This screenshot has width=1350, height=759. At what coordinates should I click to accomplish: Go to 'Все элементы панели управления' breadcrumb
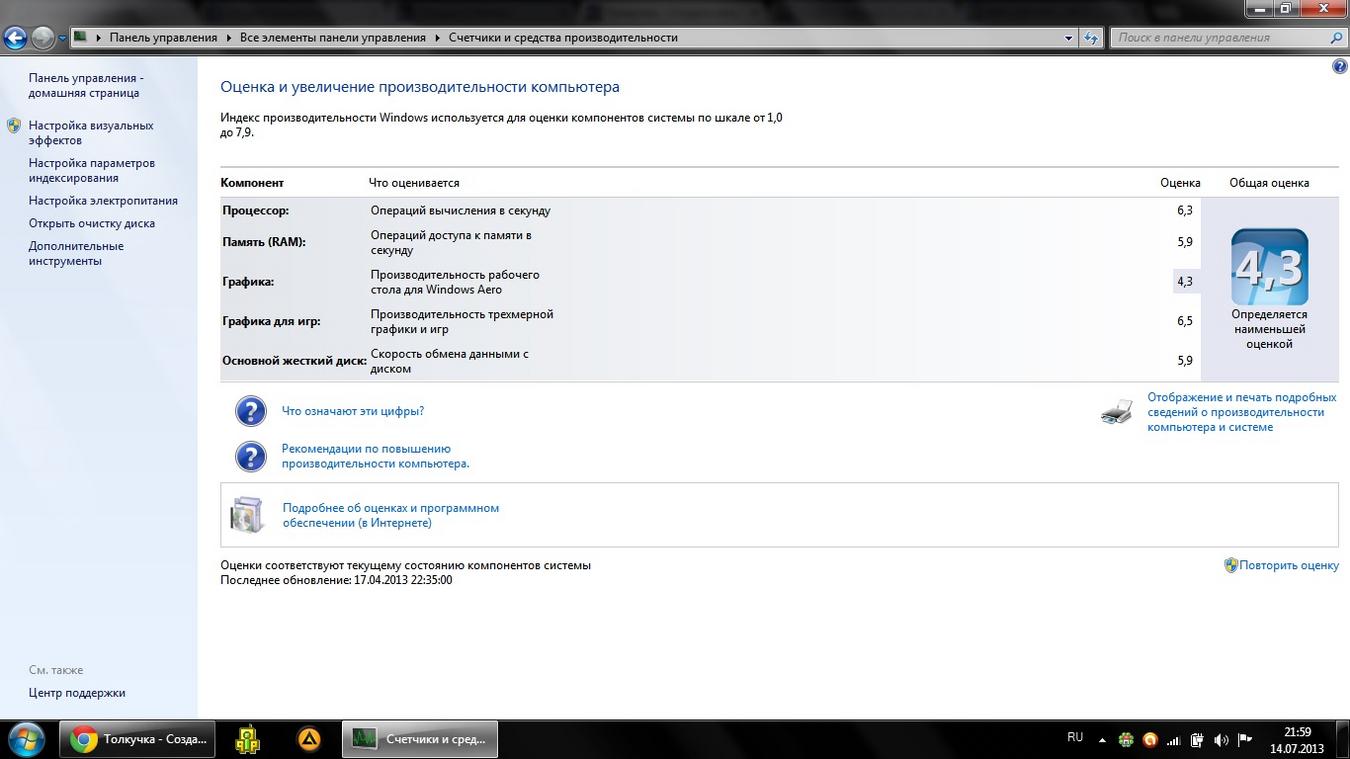pyautogui.click(x=333, y=37)
